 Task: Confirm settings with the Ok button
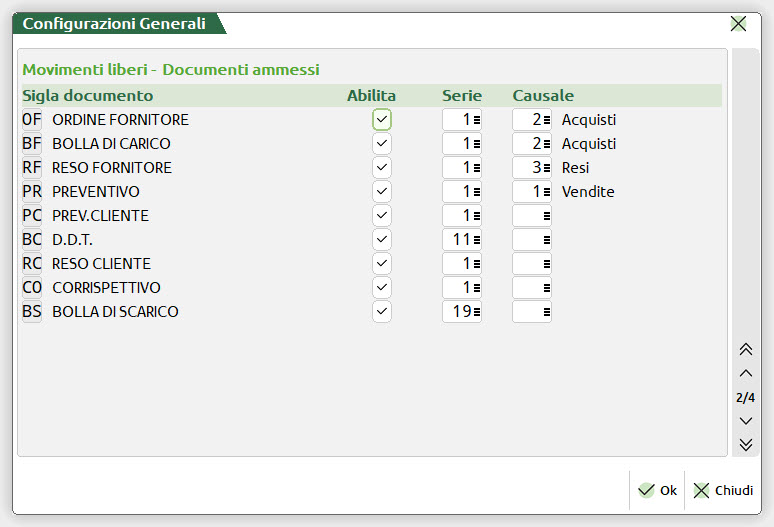tap(658, 491)
